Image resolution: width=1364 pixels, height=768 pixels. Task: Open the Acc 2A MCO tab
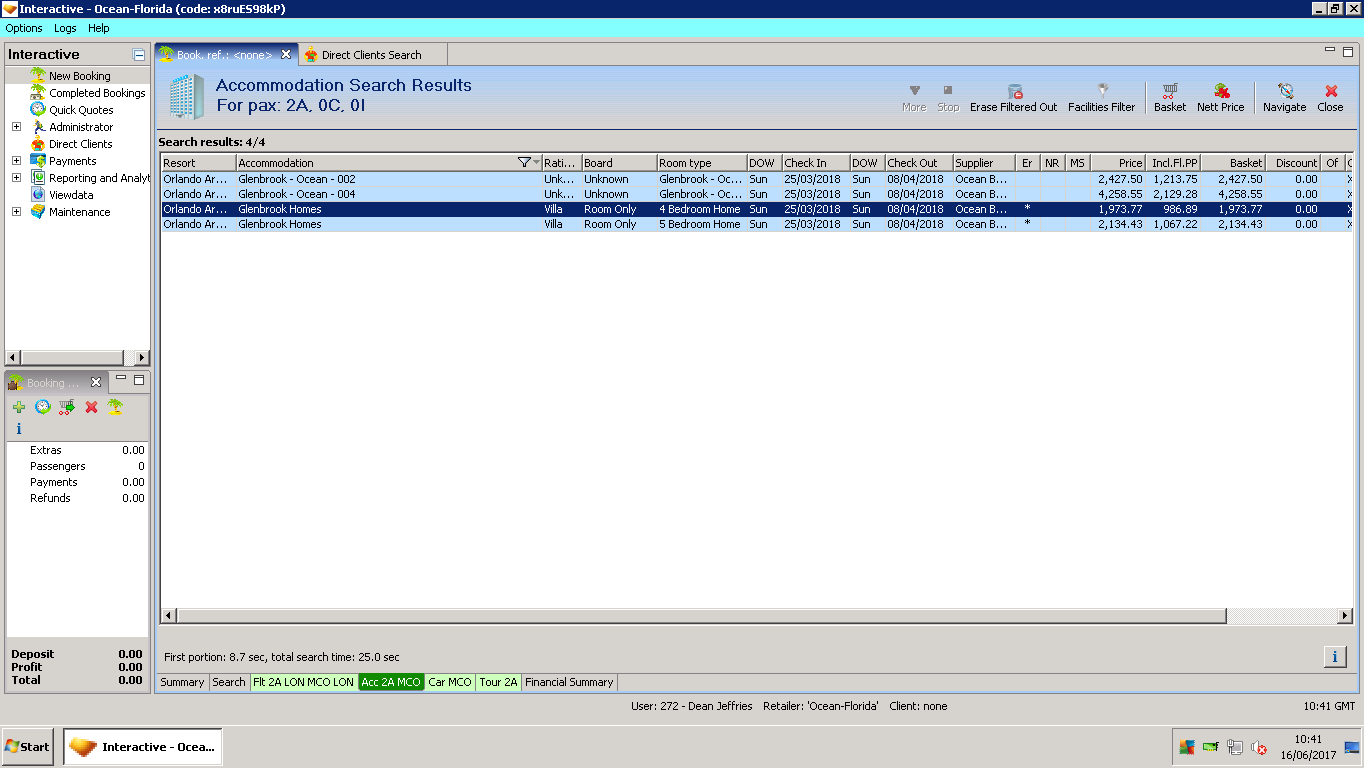coord(391,682)
